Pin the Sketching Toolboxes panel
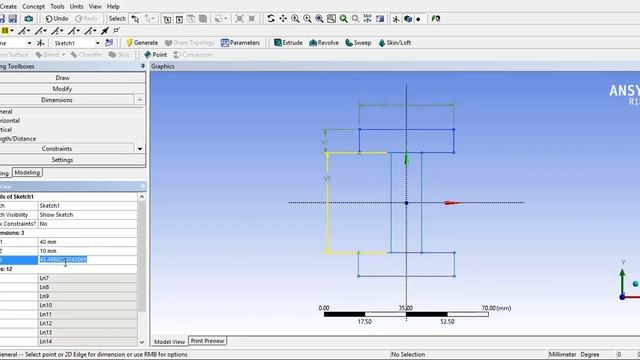Viewport: 640px width, 360px height. [x=142, y=66]
